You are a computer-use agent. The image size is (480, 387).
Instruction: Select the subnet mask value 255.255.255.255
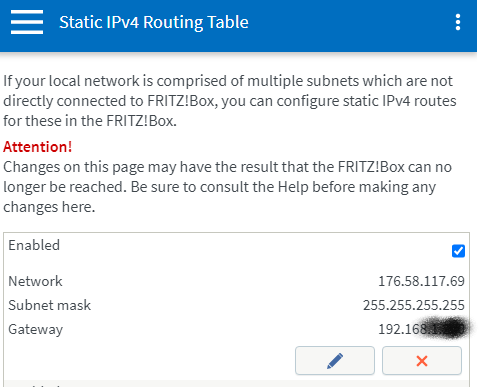coord(414,305)
